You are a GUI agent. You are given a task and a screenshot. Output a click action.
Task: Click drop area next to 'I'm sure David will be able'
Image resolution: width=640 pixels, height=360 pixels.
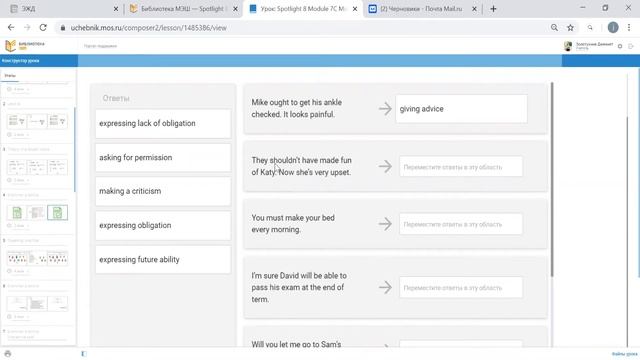coord(461,288)
